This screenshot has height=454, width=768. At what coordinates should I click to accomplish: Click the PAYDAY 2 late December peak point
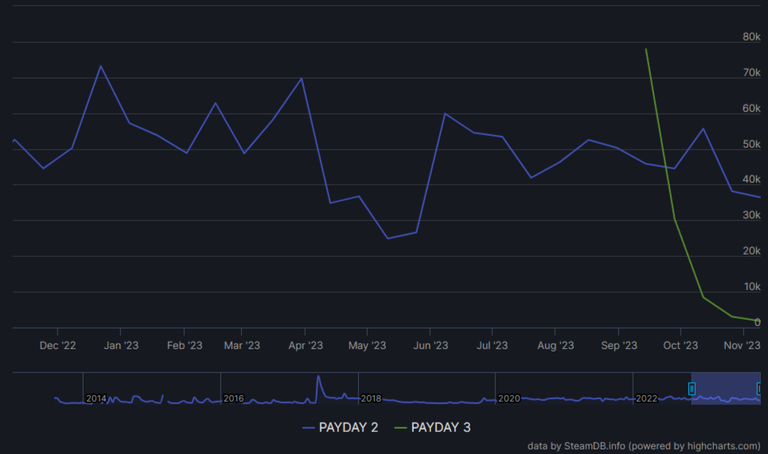click(x=100, y=66)
